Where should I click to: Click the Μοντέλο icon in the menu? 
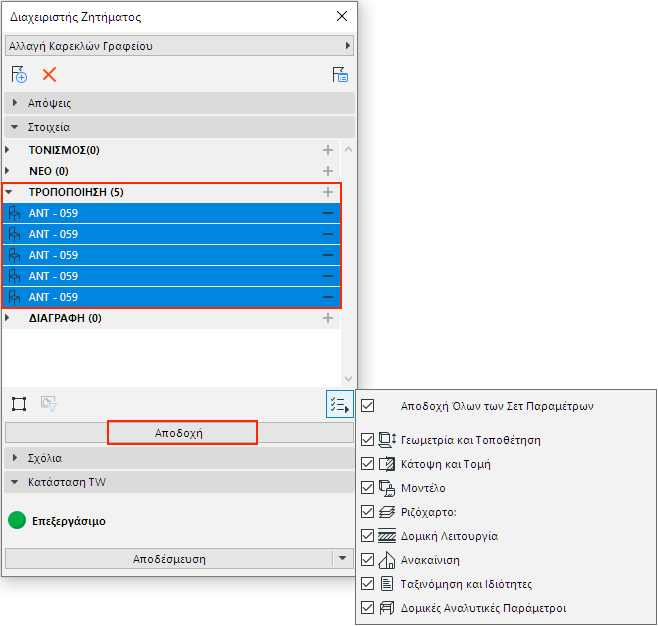387,488
